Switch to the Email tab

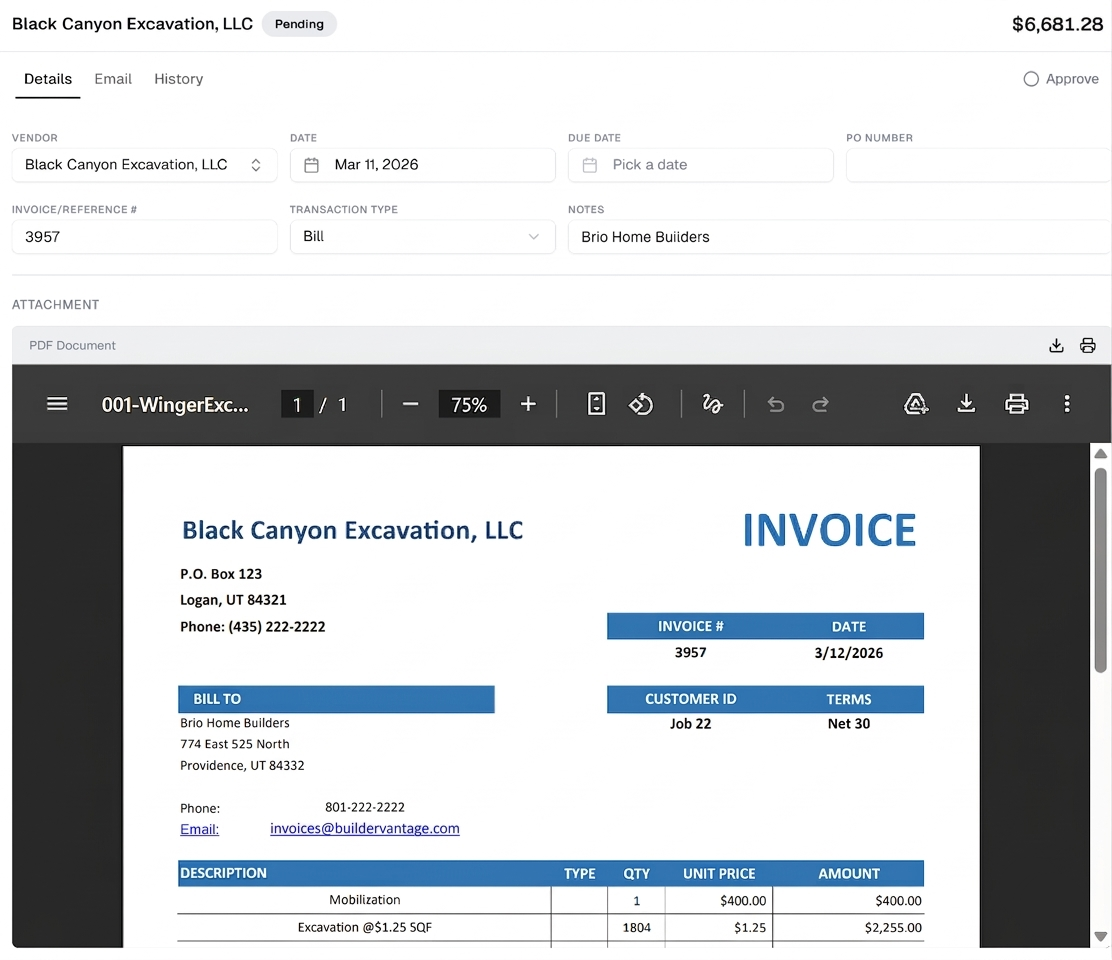tap(112, 78)
